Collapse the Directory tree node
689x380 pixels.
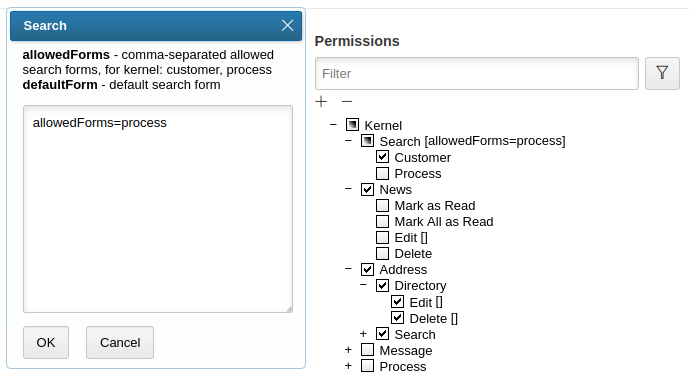pos(363,285)
